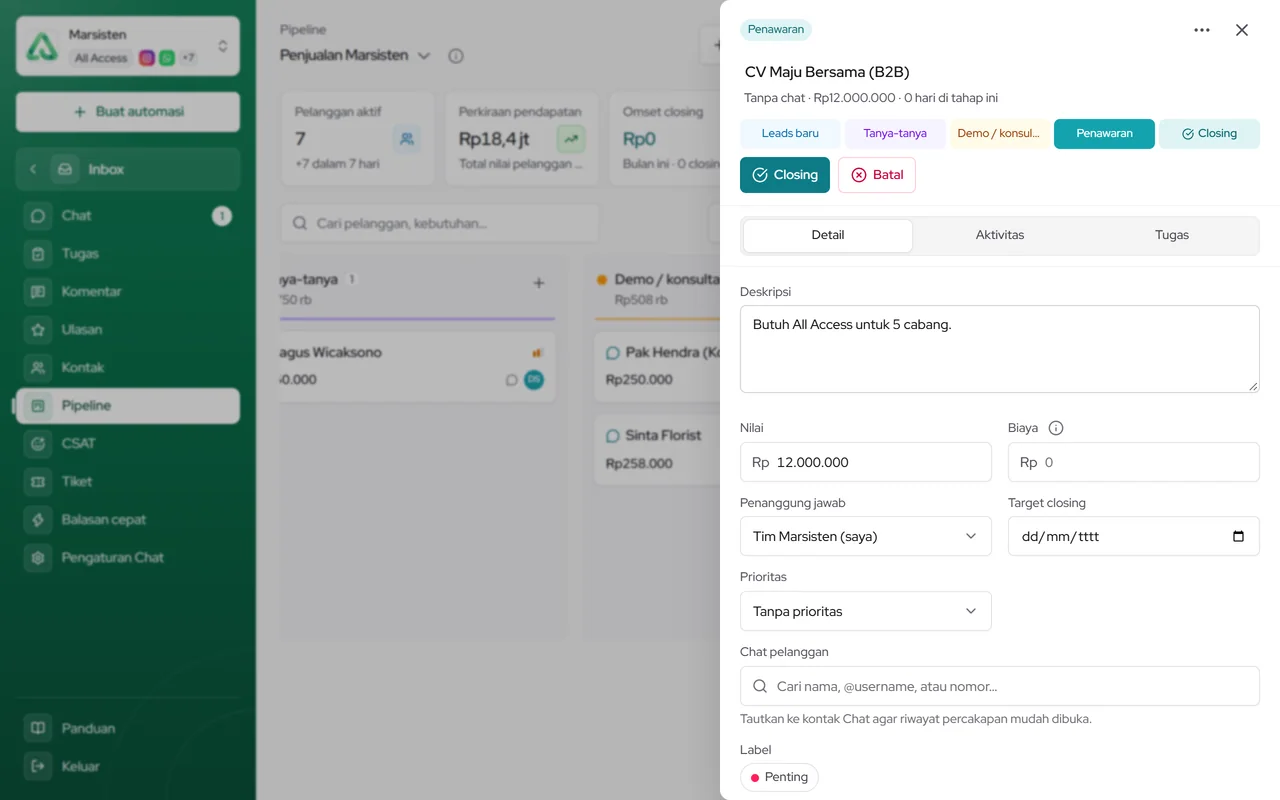Close the deal detail panel
Screen dimensions: 1280x800
coord(1242,30)
